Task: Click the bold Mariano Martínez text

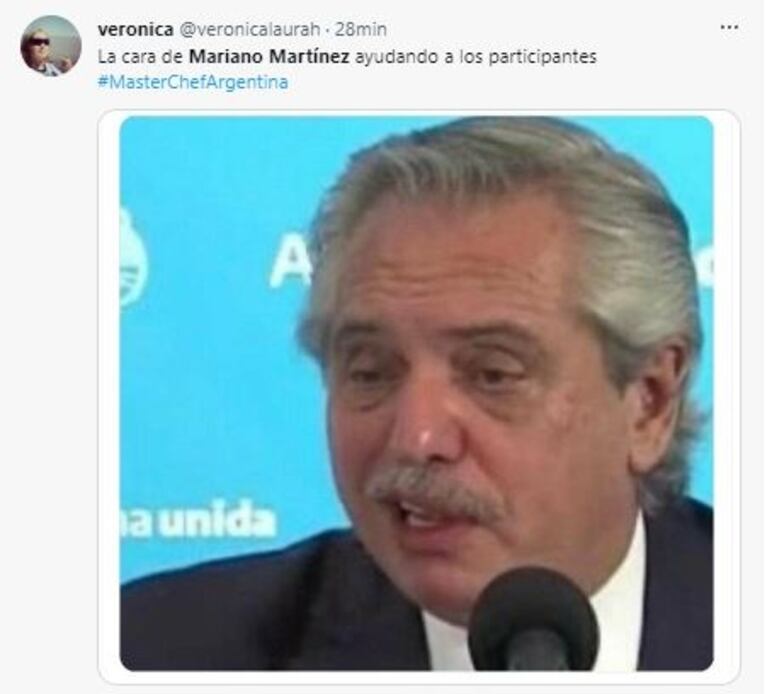Action: point(269,57)
